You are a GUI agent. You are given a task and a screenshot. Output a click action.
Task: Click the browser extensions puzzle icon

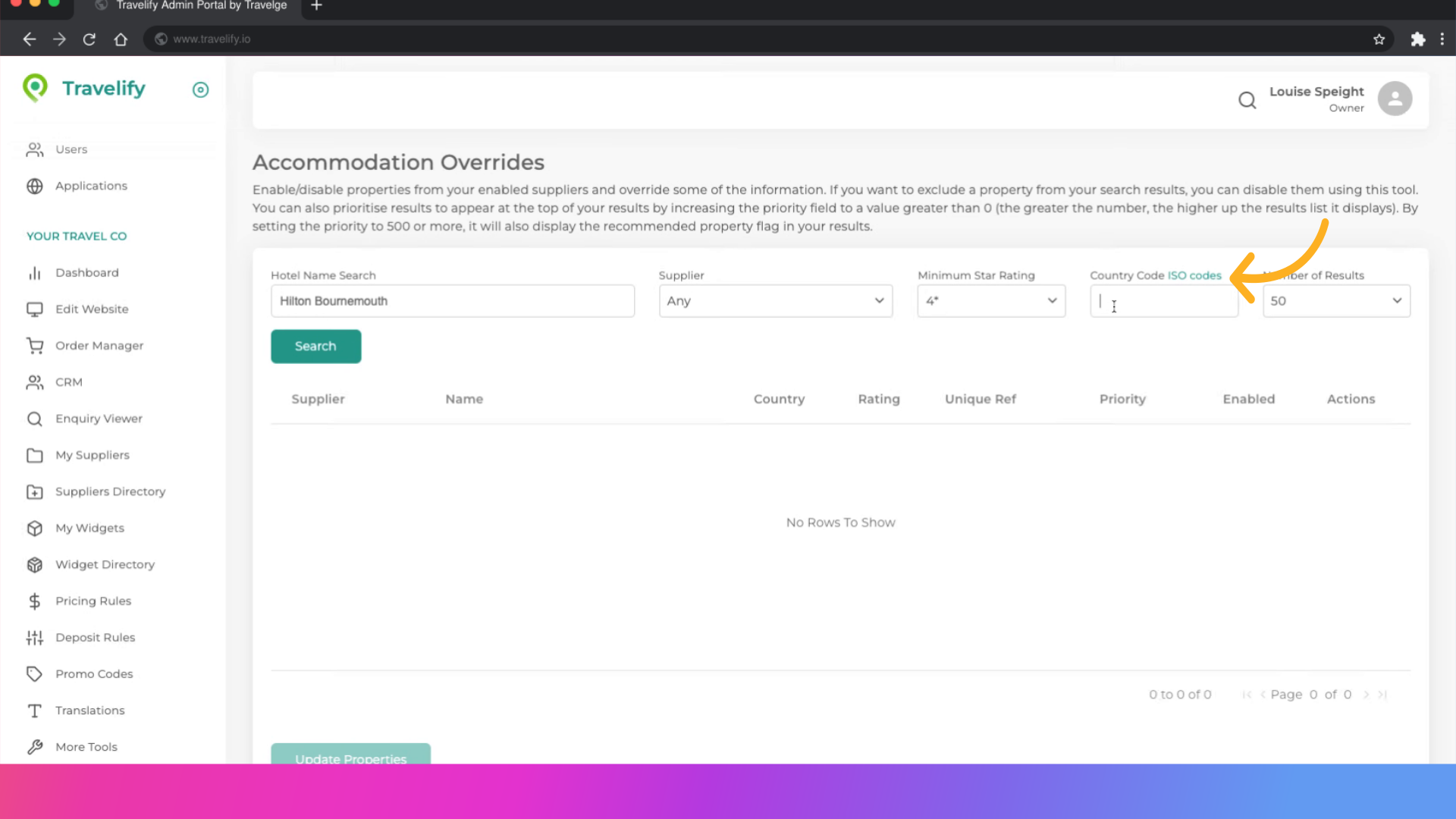pos(1417,39)
